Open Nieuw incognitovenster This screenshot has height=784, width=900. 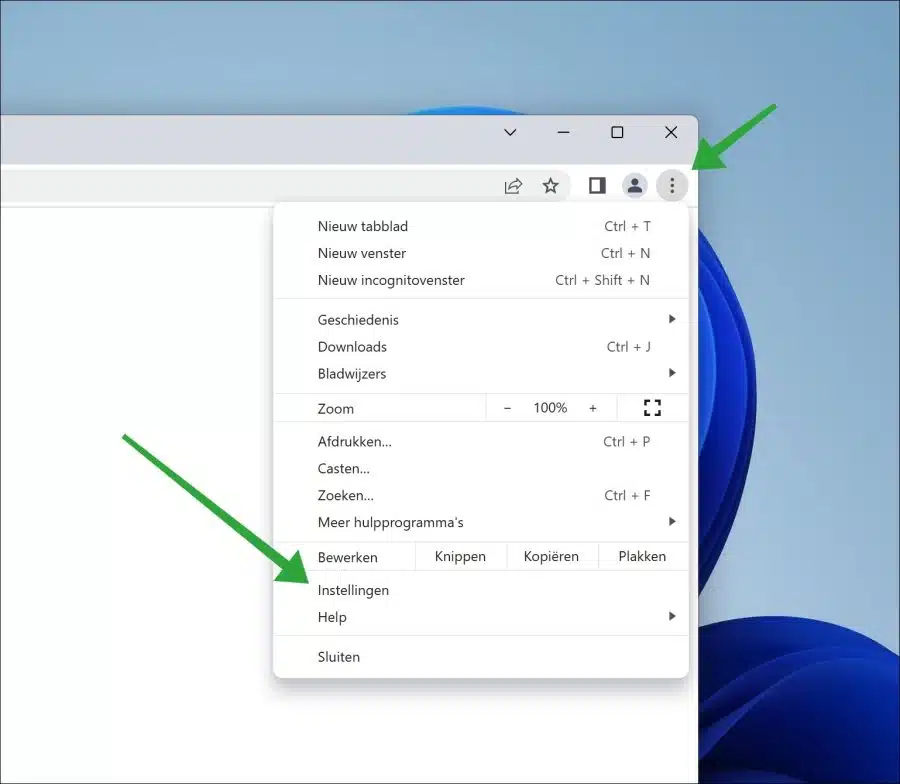coord(481,280)
